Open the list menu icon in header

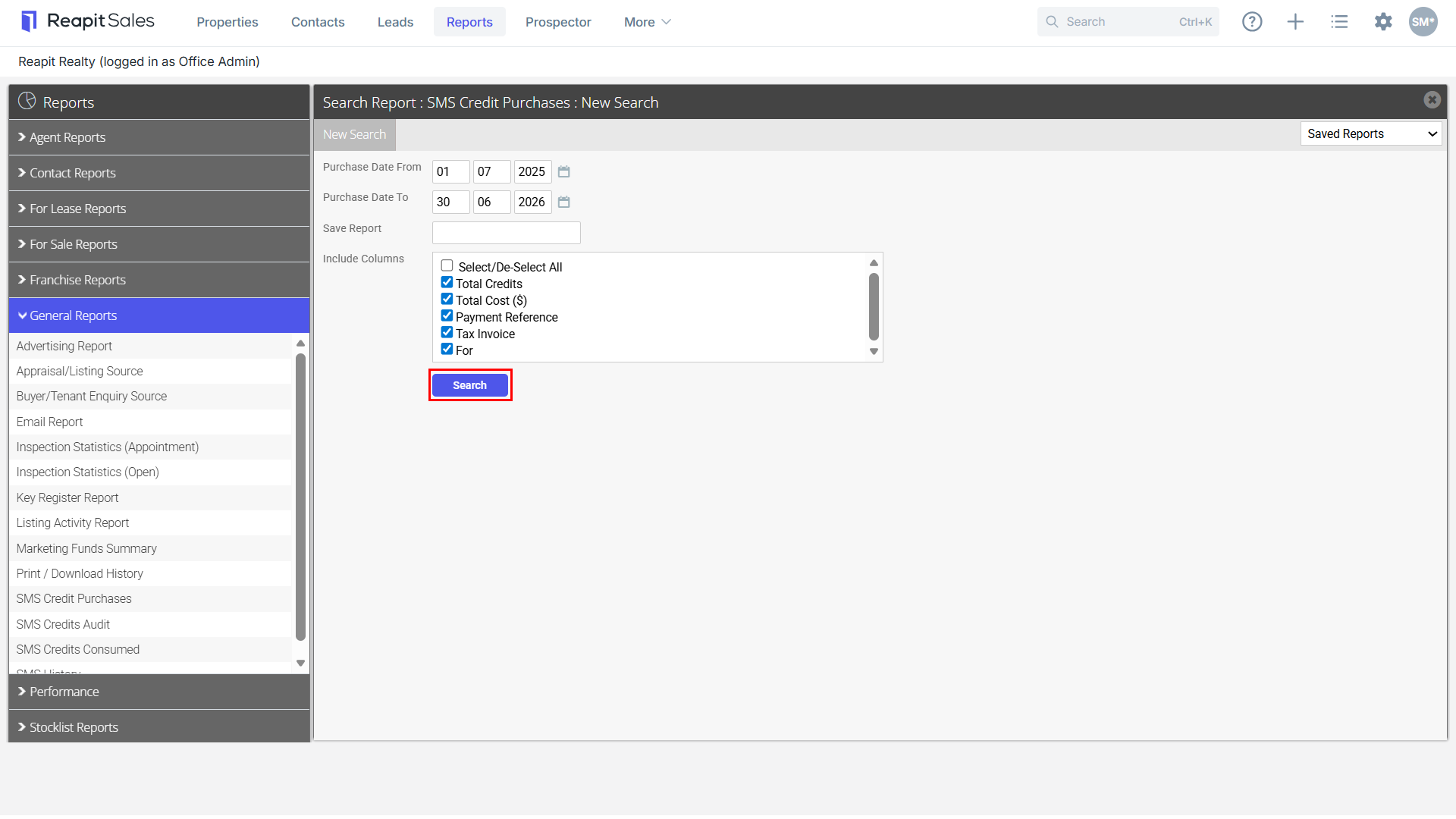(1339, 22)
